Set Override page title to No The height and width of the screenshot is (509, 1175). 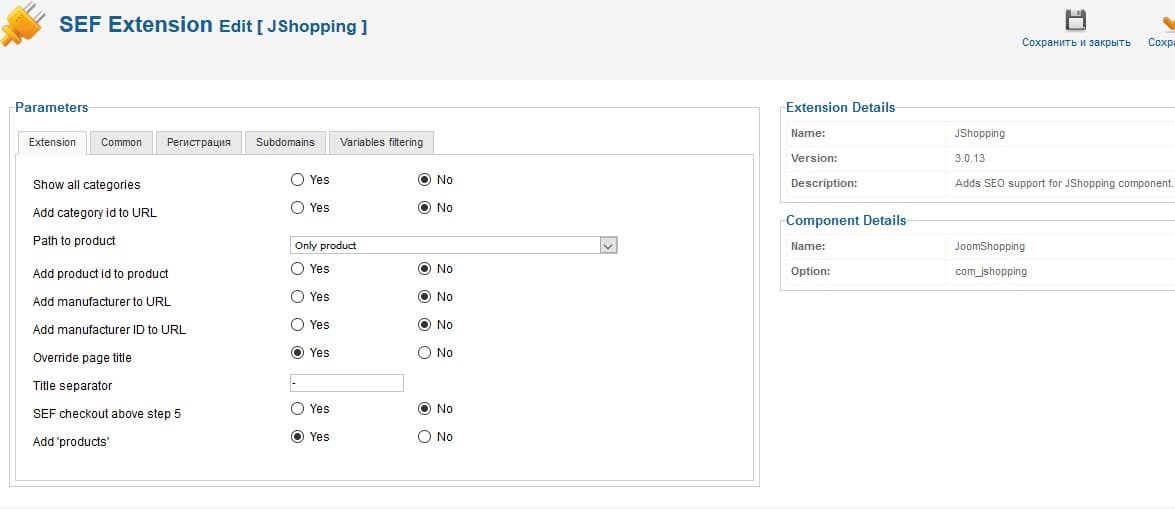coord(425,352)
